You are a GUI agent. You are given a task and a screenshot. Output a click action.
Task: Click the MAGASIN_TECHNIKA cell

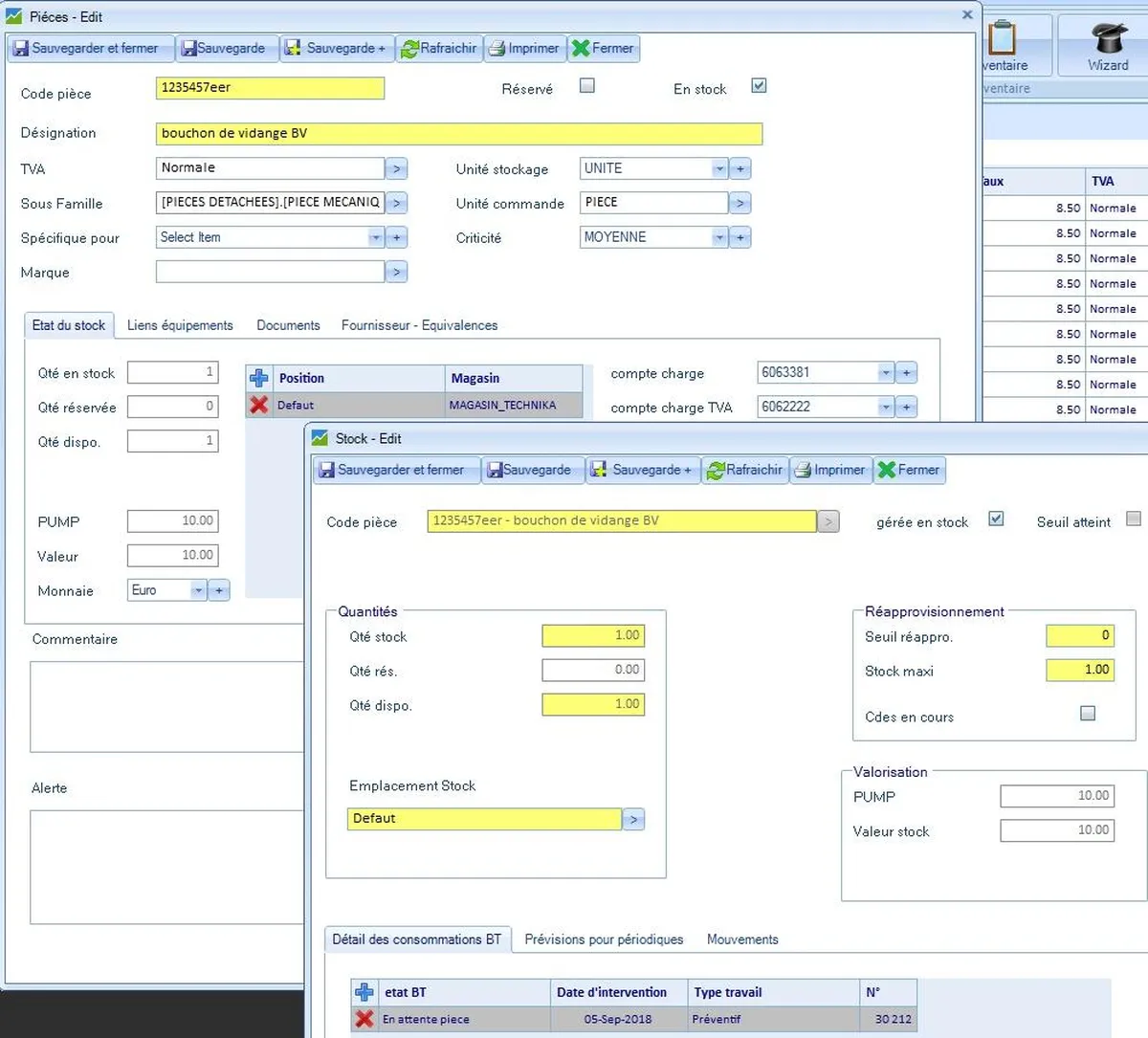coord(514,405)
